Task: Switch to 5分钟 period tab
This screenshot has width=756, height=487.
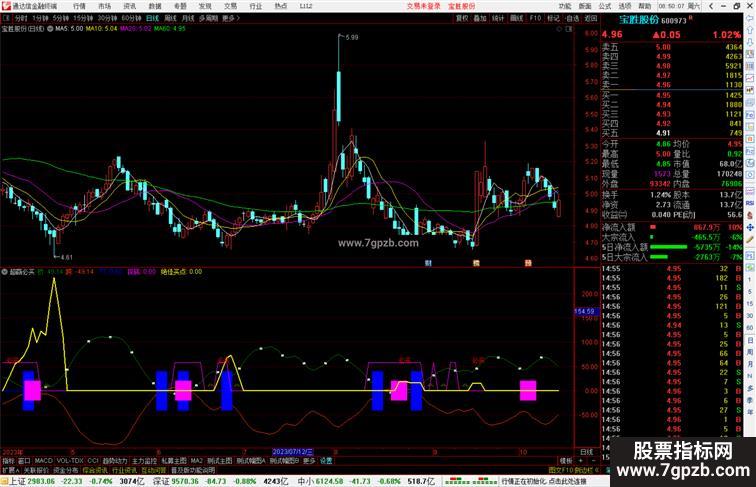Action: click(x=61, y=18)
